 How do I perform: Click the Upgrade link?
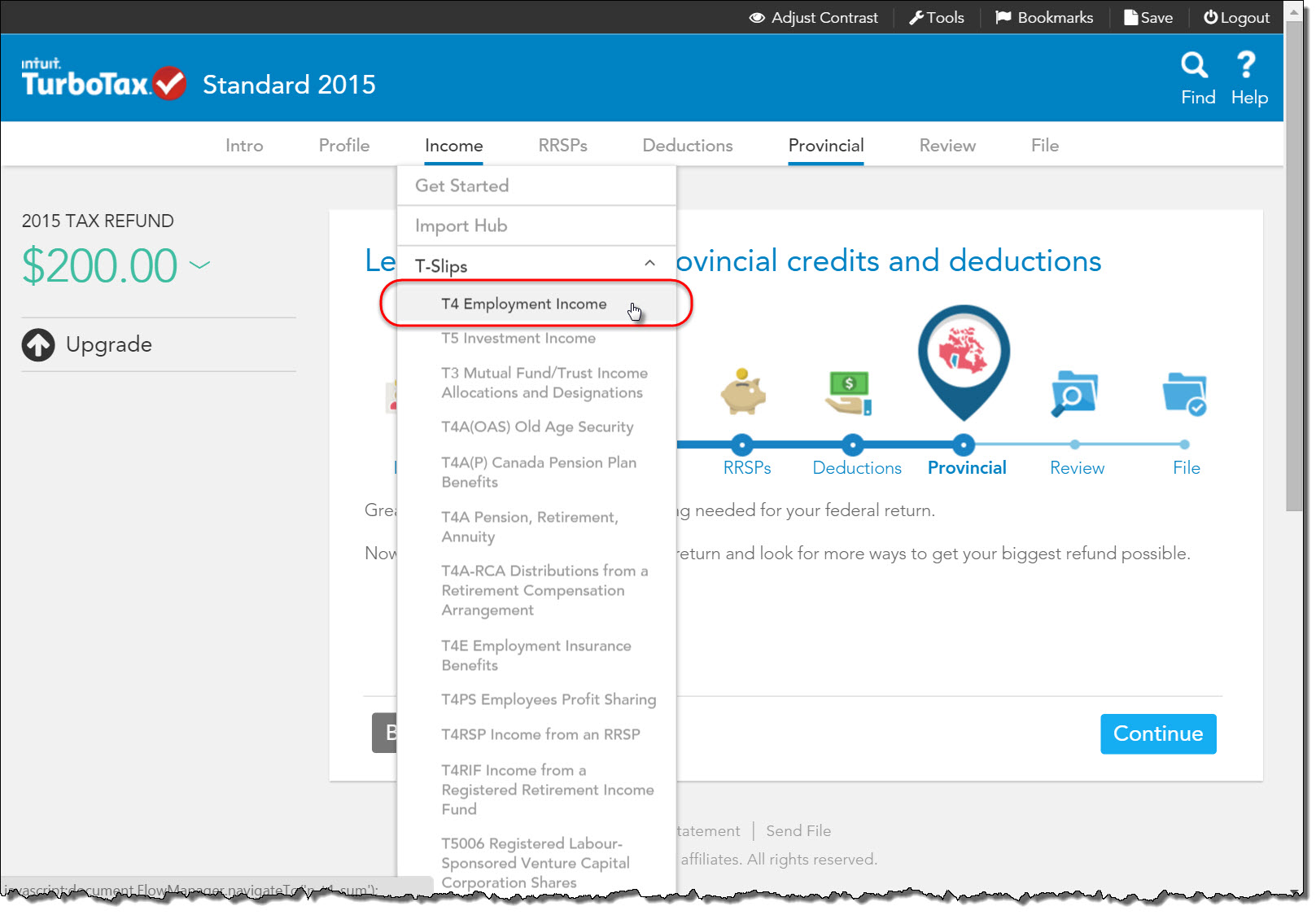click(109, 345)
